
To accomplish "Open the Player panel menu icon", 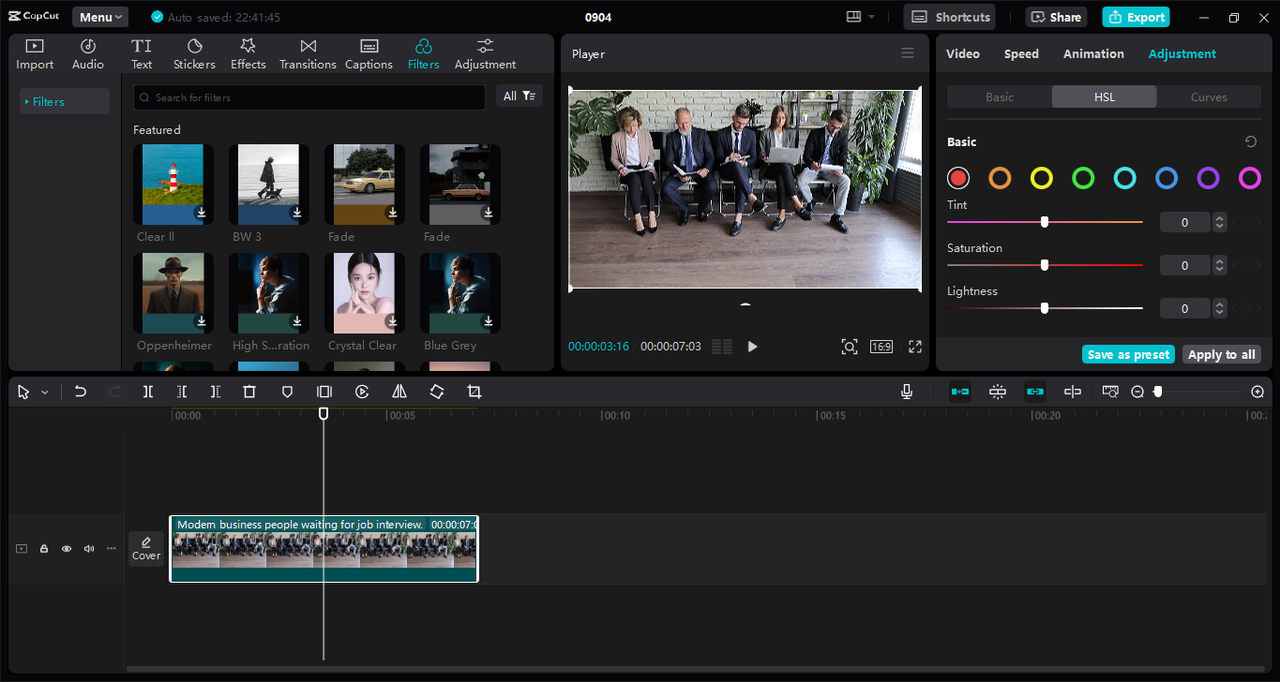I will point(907,53).
